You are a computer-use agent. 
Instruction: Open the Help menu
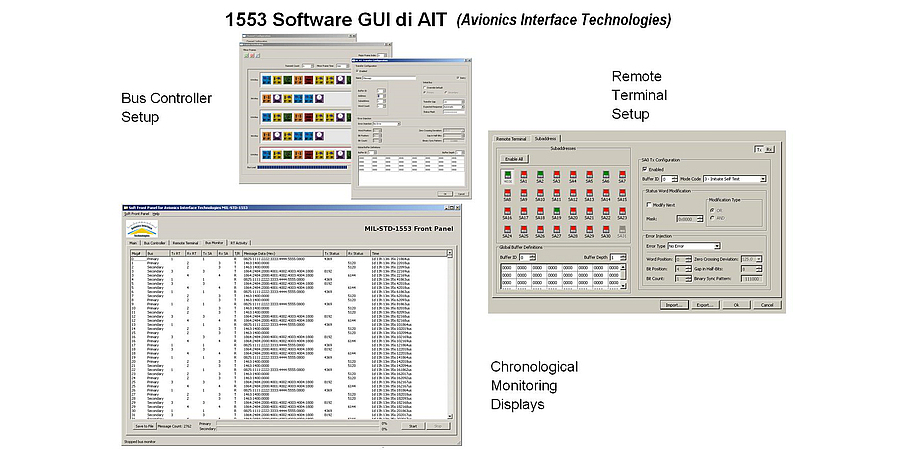coord(156,214)
